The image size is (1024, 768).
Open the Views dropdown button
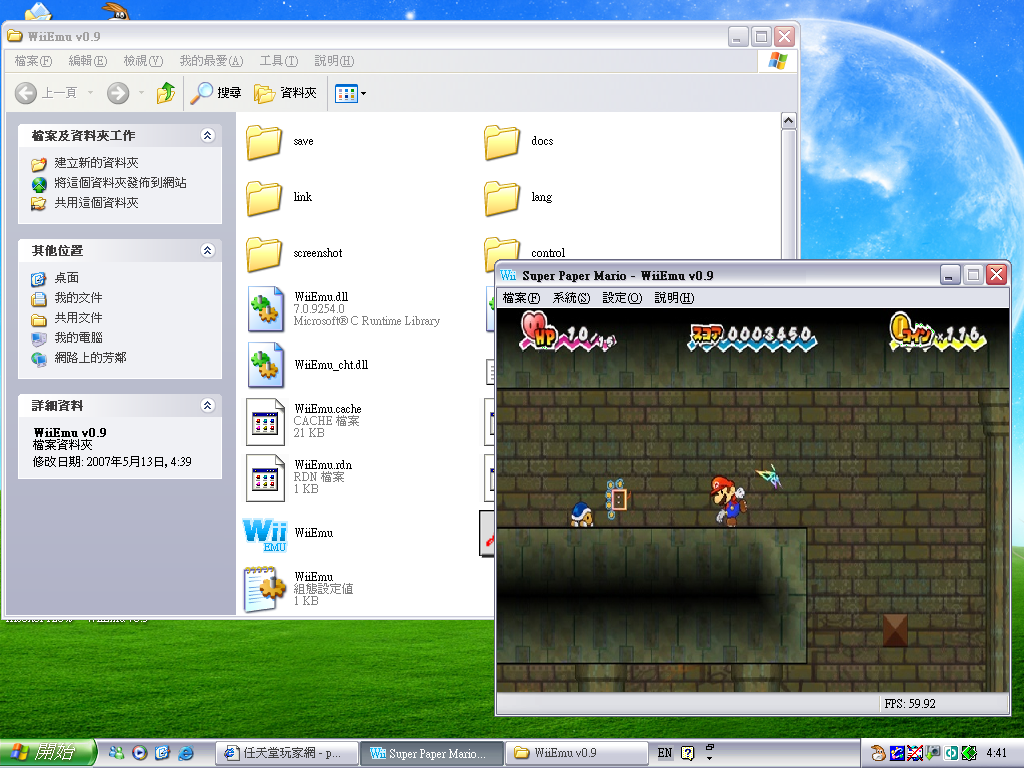(351, 93)
